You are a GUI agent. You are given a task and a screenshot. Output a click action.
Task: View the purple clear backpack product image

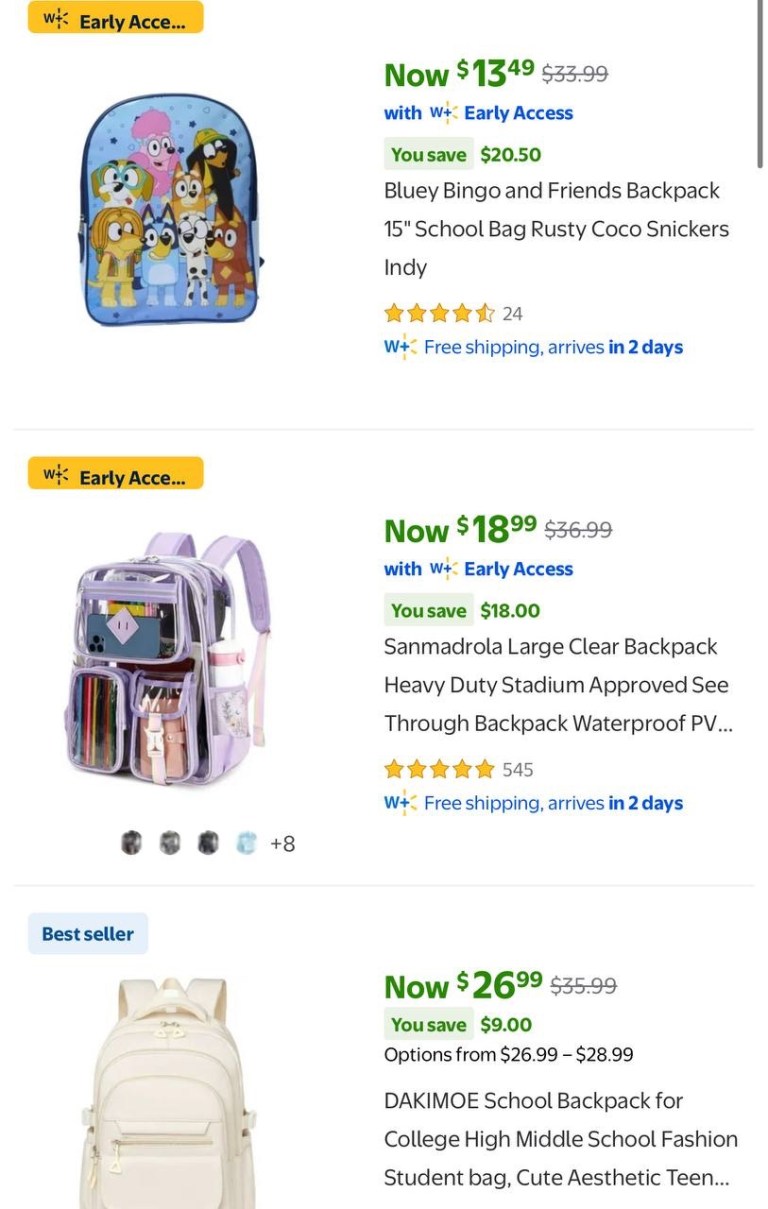pyautogui.click(x=170, y=660)
